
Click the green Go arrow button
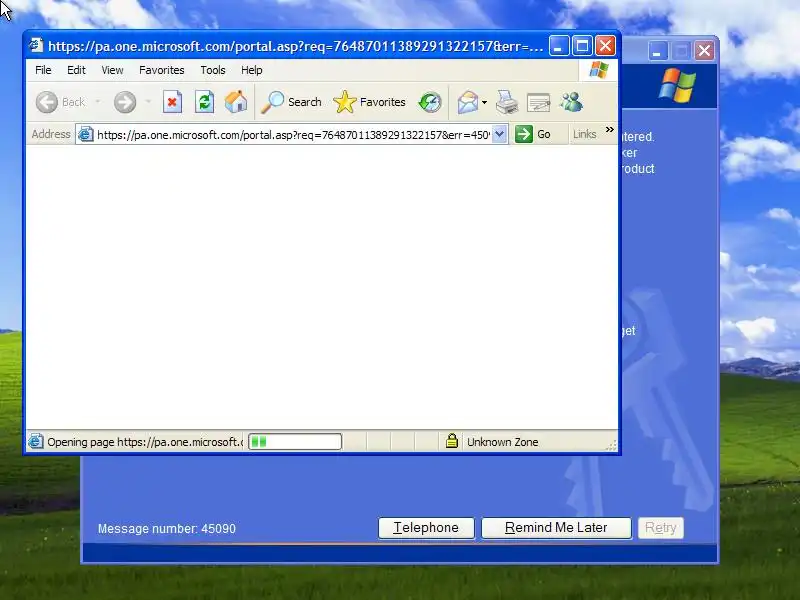tap(523, 134)
